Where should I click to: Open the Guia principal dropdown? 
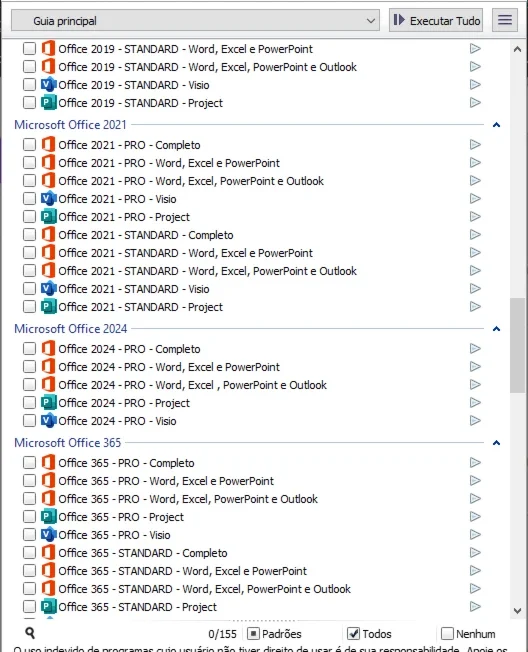(x=195, y=20)
